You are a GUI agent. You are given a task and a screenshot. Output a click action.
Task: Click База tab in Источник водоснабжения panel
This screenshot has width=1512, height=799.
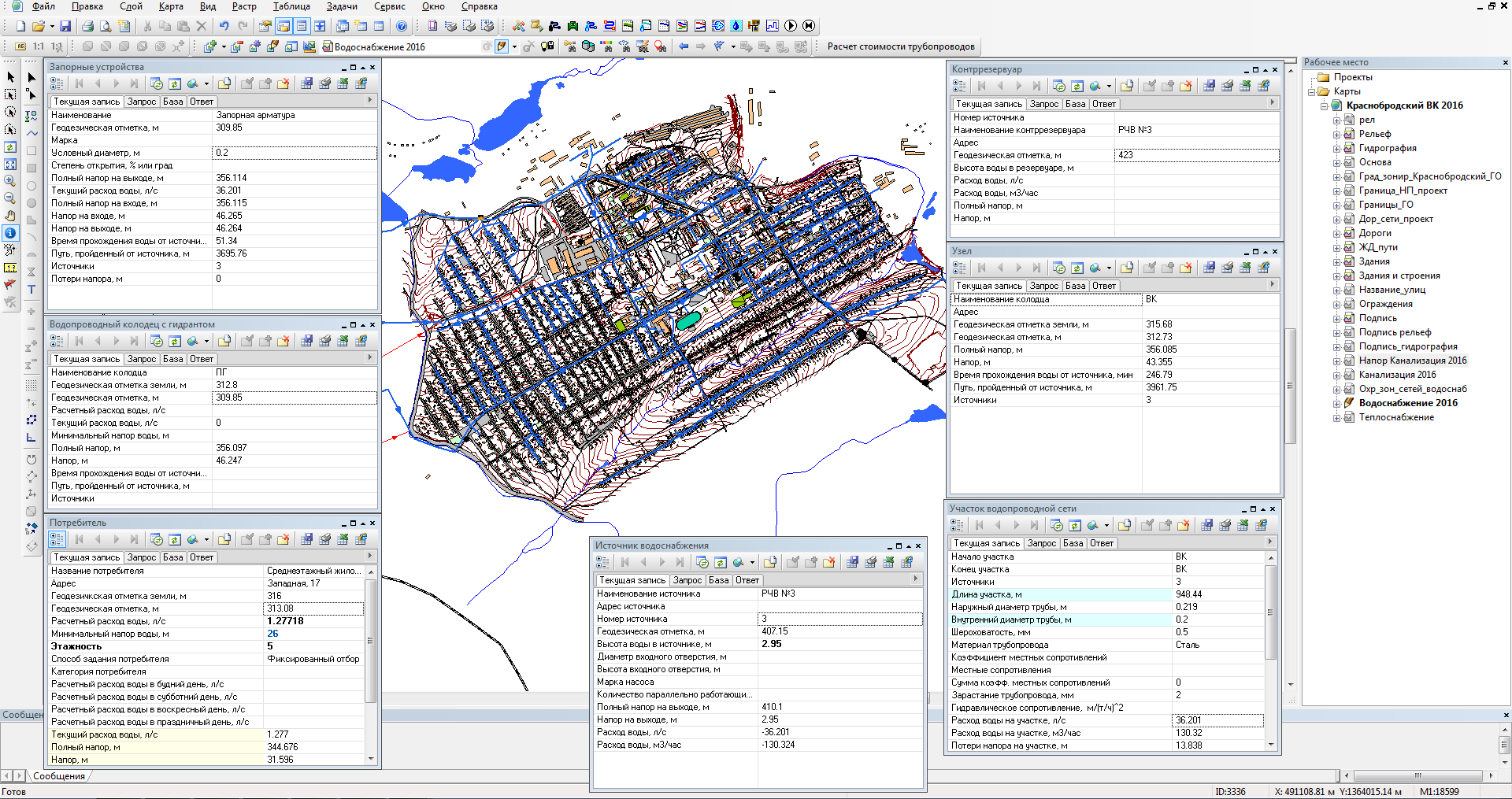point(718,580)
